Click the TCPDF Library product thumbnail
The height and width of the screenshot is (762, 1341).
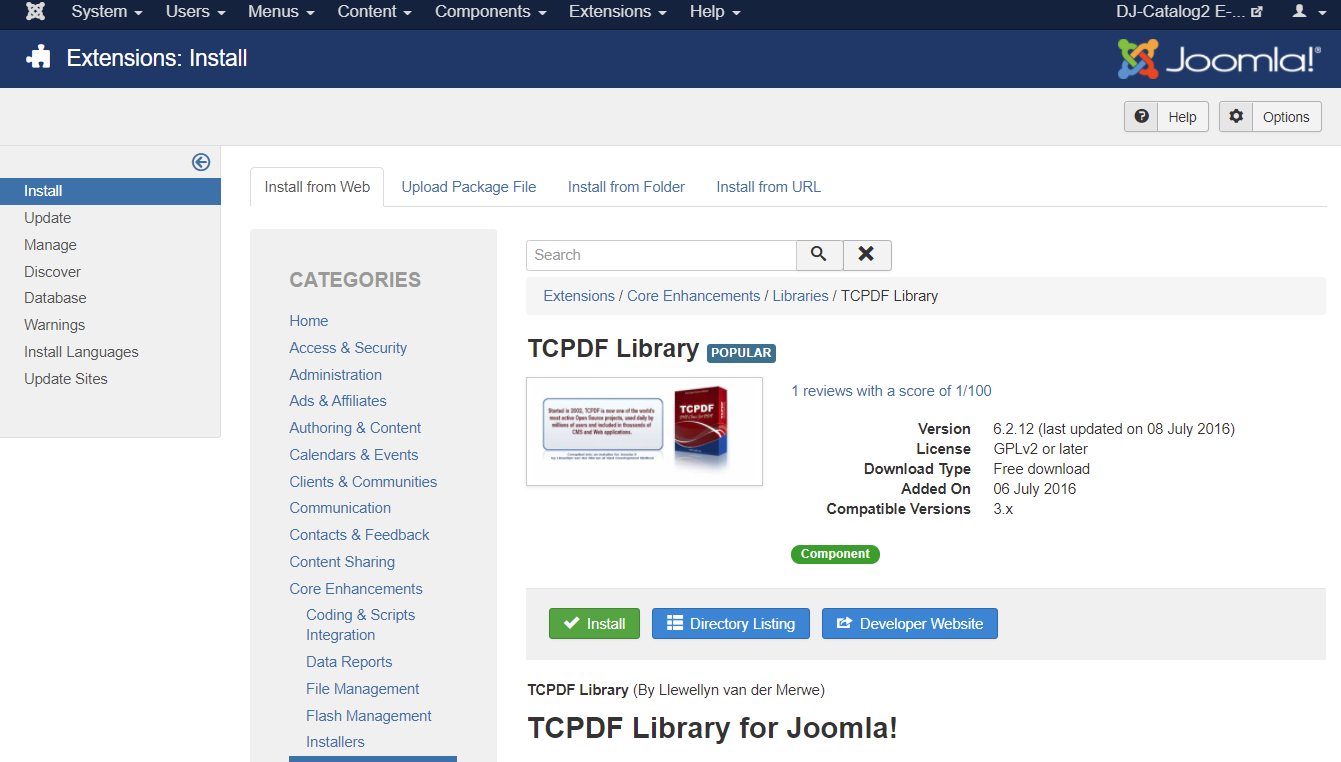coord(644,431)
